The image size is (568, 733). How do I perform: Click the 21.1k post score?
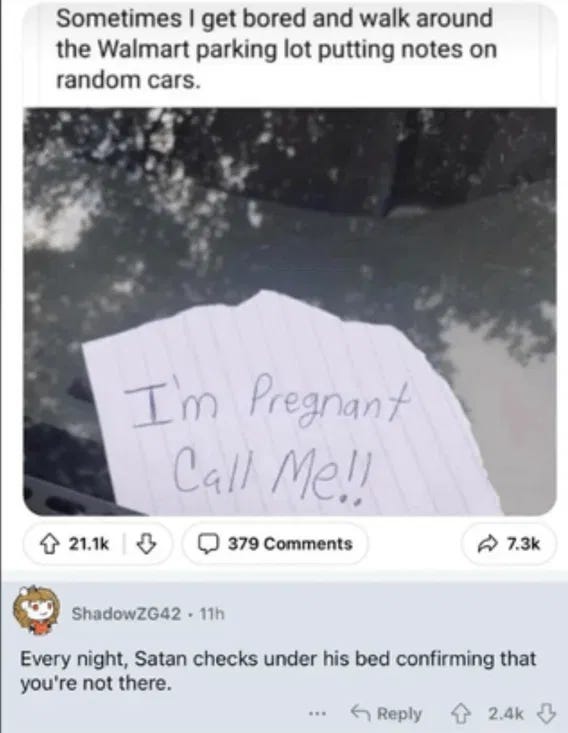(x=89, y=544)
